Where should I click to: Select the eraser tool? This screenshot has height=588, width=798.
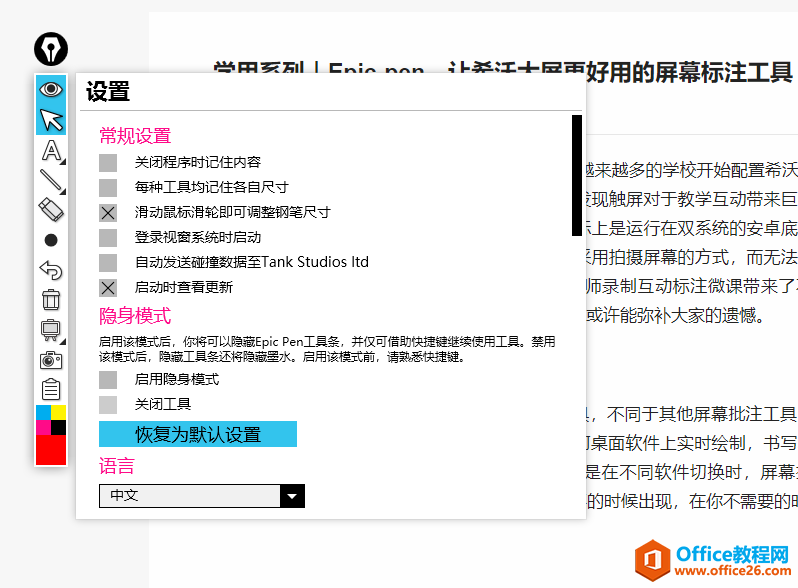coord(51,210)
